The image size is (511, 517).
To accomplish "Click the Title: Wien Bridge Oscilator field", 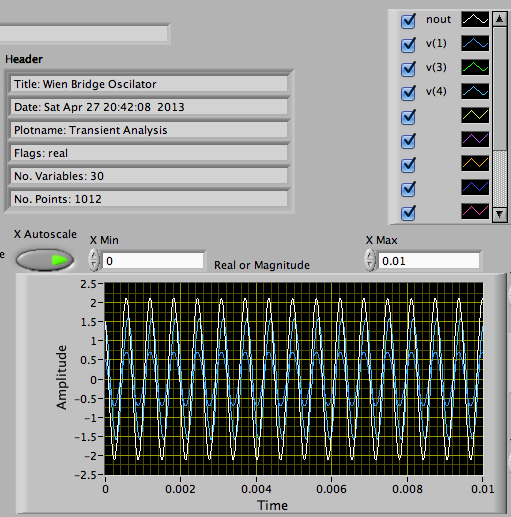I will [149, 84].
